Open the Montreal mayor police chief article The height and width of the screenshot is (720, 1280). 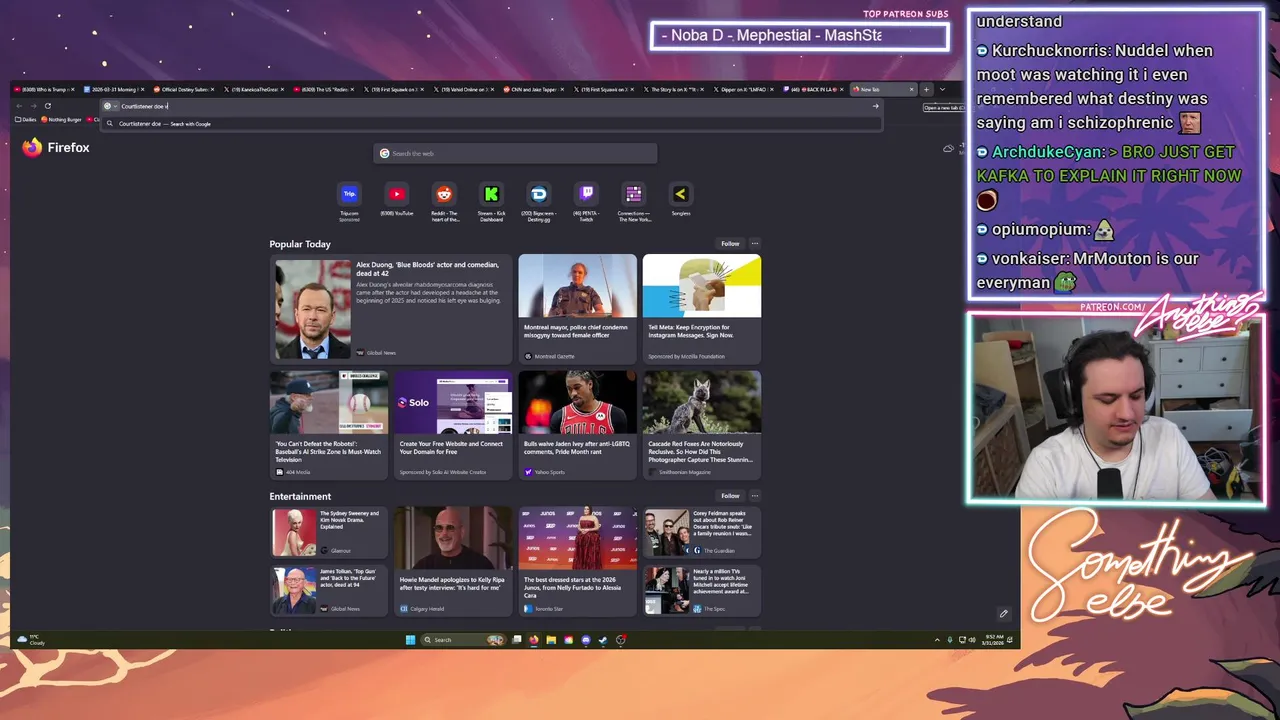click(577, 308)
